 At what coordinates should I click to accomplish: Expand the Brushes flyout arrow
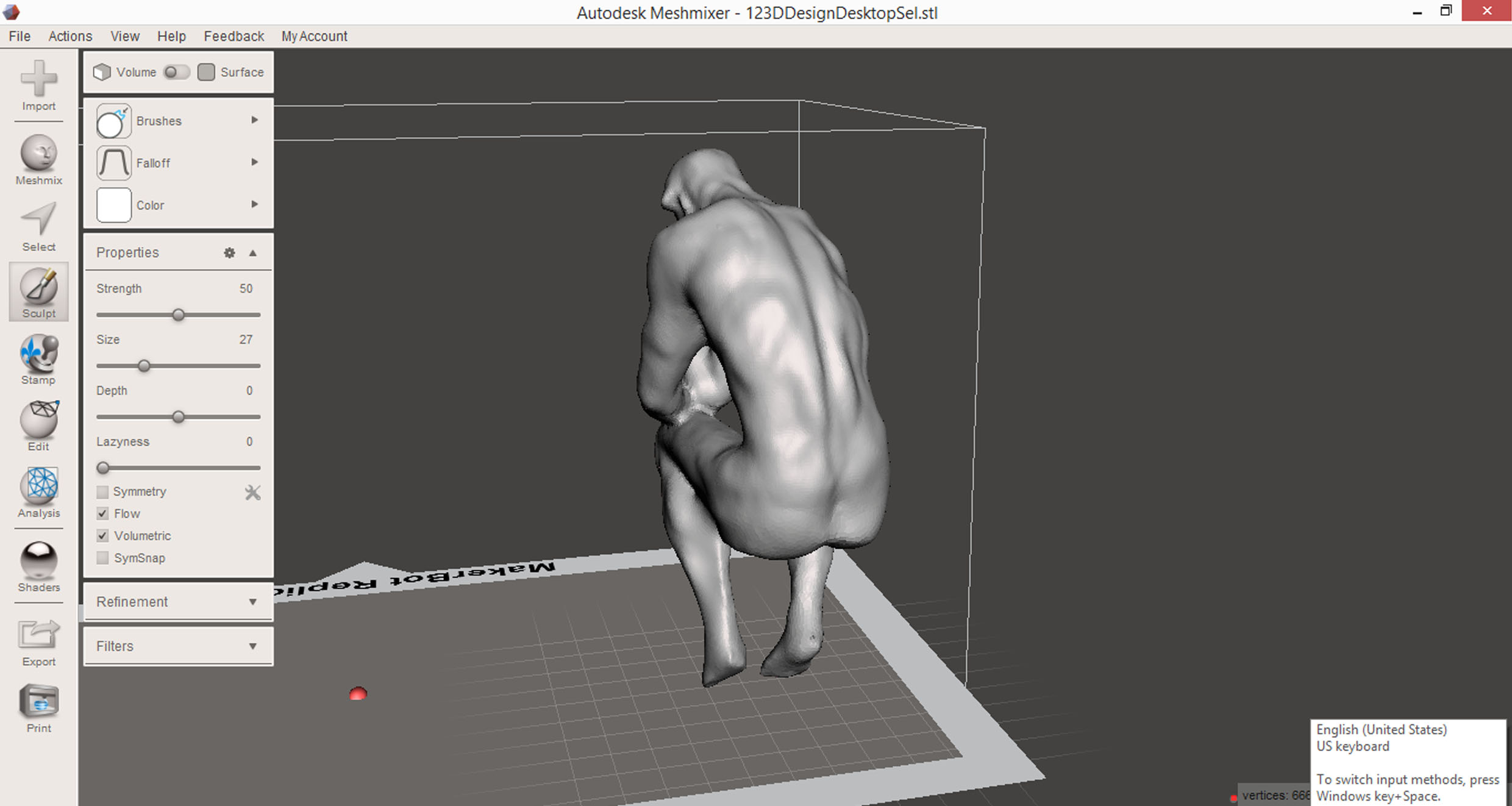tap(255, 120)
